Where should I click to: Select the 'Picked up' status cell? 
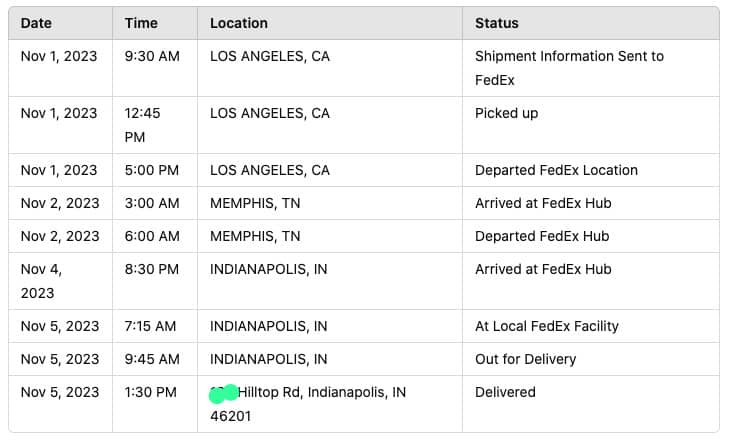(x=506, y=113)
